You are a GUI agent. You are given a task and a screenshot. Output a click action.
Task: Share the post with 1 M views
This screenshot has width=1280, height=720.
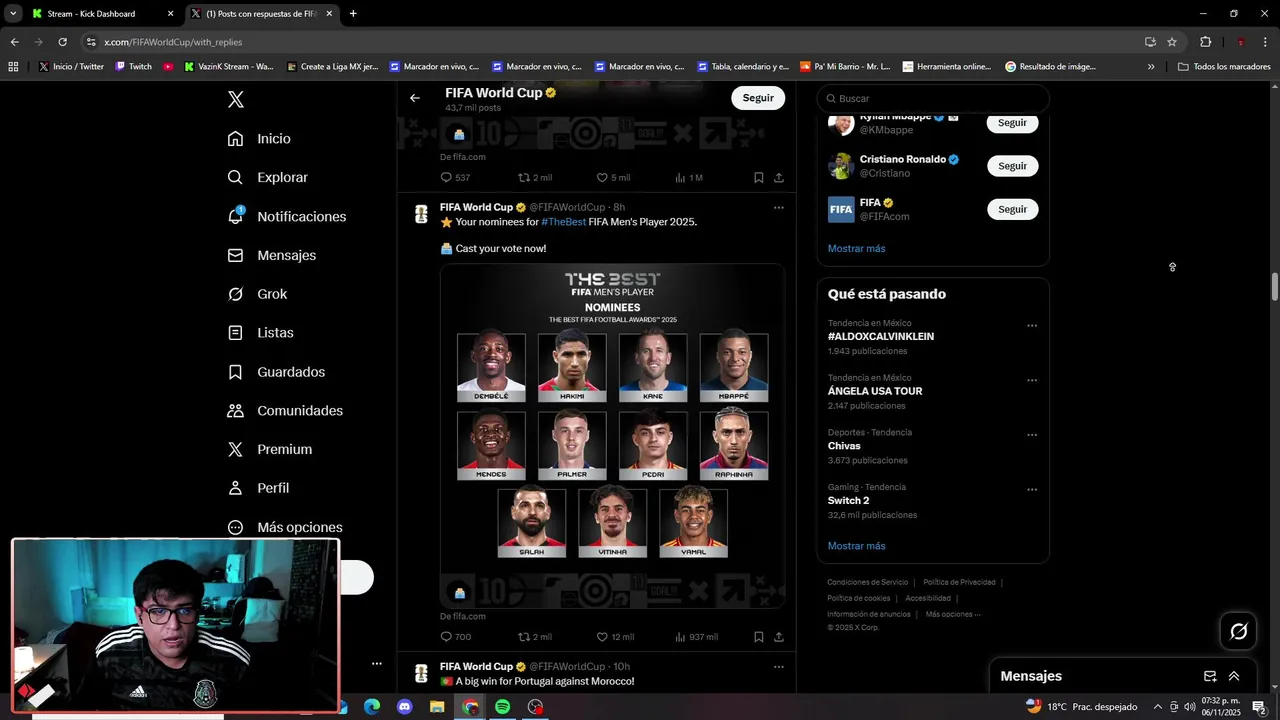pos(779,178)
